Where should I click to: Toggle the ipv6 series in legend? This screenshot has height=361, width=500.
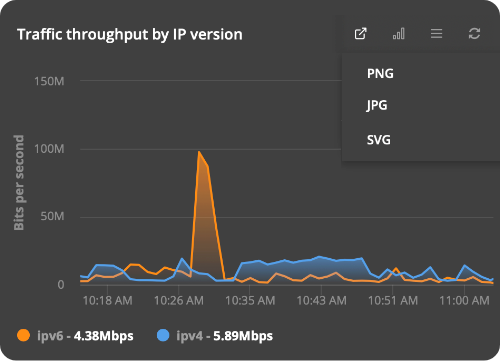[75, 336]
